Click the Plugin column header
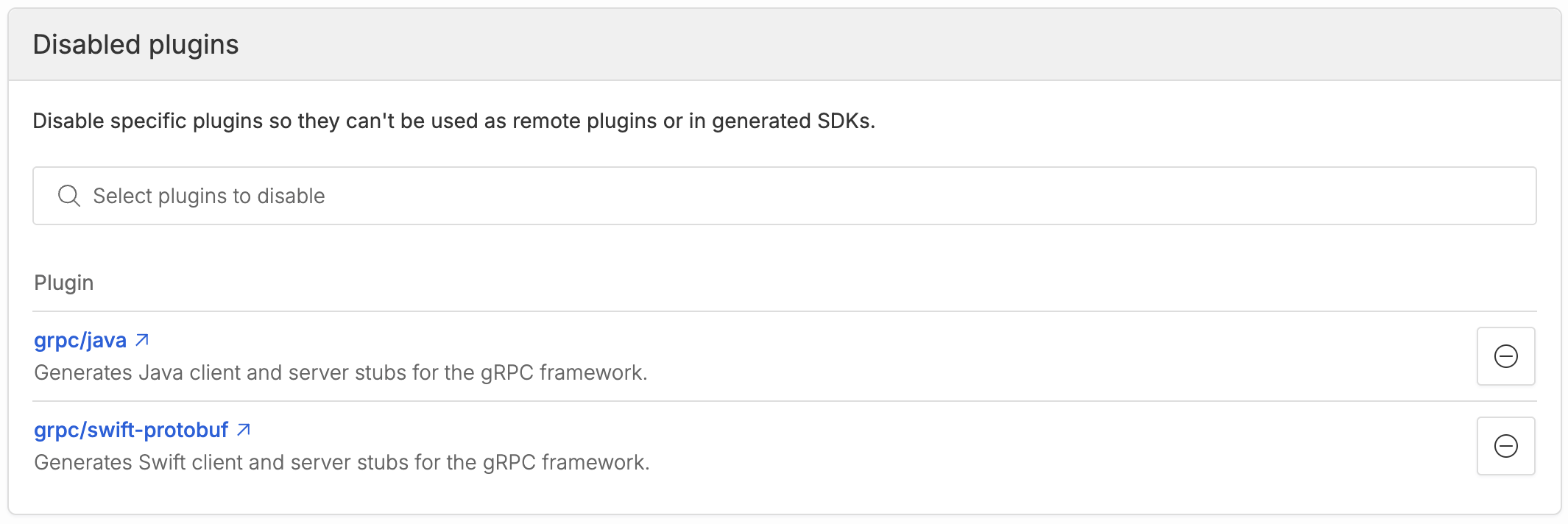This screenshot has width=1568, height=524. [x=64, y=283]
